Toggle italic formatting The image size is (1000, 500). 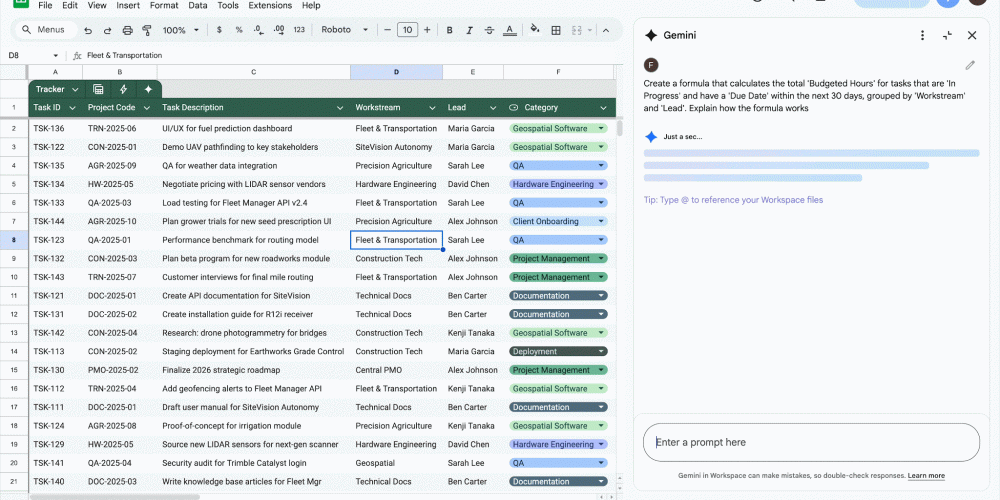point(468,30)
